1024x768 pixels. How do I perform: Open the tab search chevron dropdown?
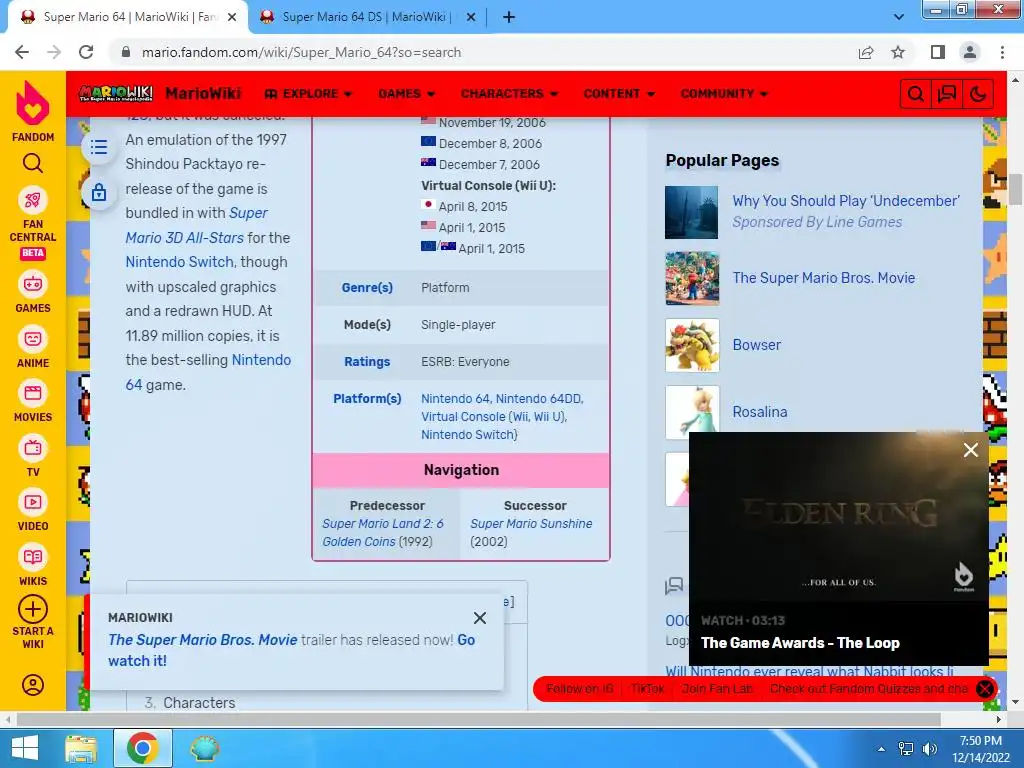click(899, 17)
